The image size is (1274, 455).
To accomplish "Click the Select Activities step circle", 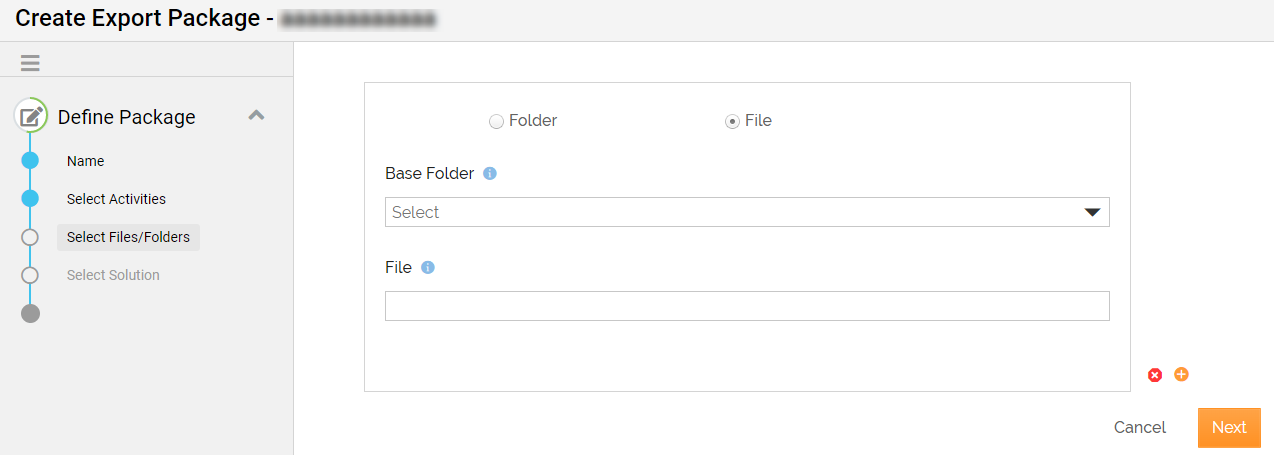I will (30, 198).
